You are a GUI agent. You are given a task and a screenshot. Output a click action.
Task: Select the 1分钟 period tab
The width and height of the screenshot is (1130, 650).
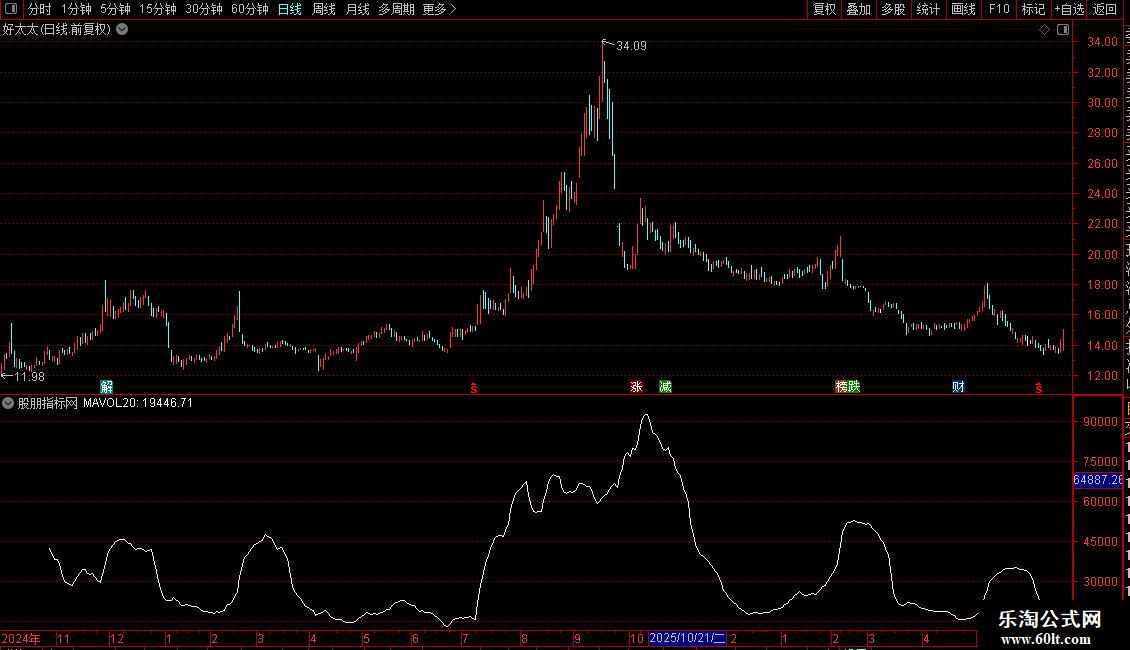click(76, 9)
